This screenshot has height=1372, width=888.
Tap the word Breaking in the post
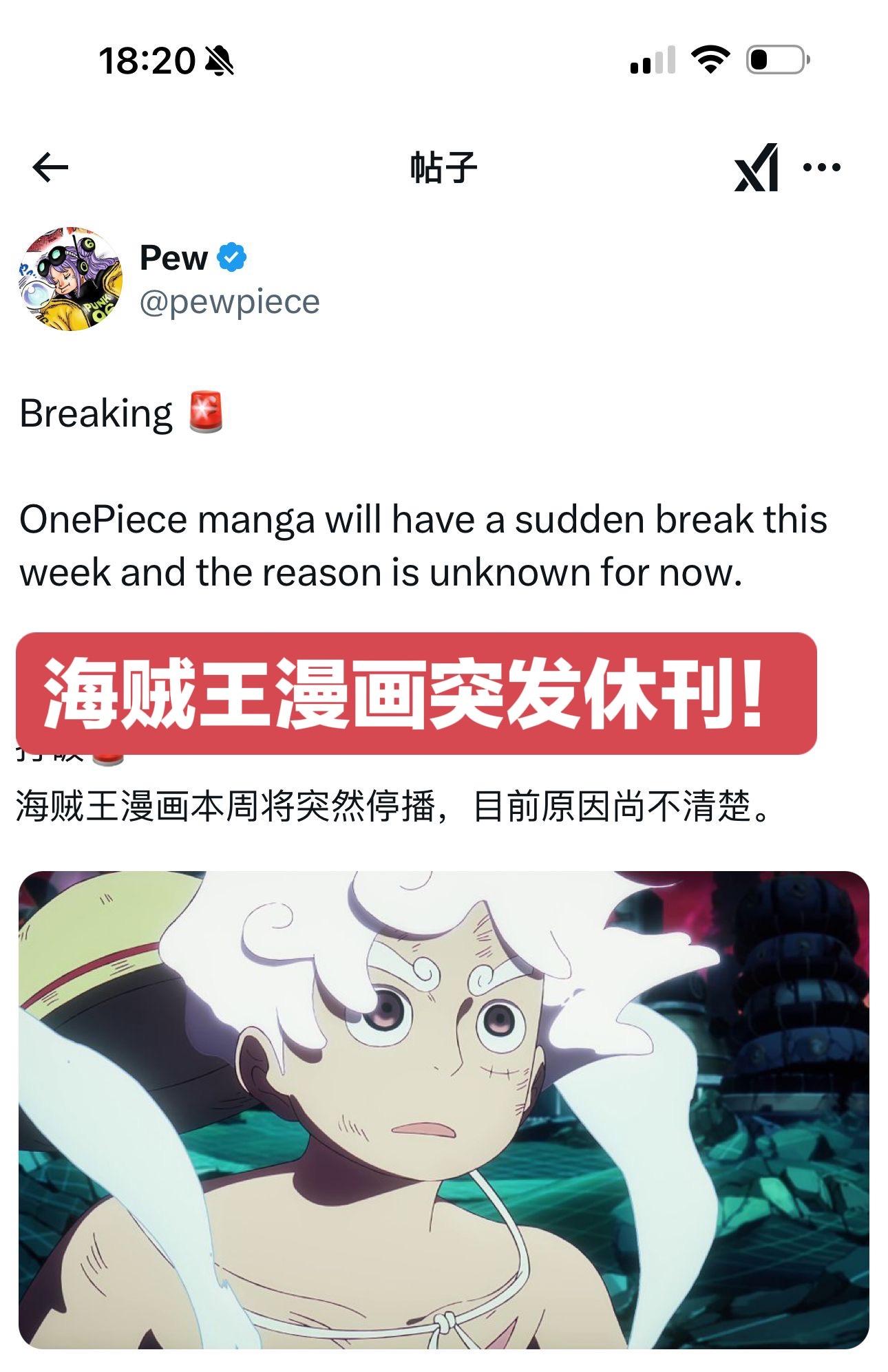96,414
